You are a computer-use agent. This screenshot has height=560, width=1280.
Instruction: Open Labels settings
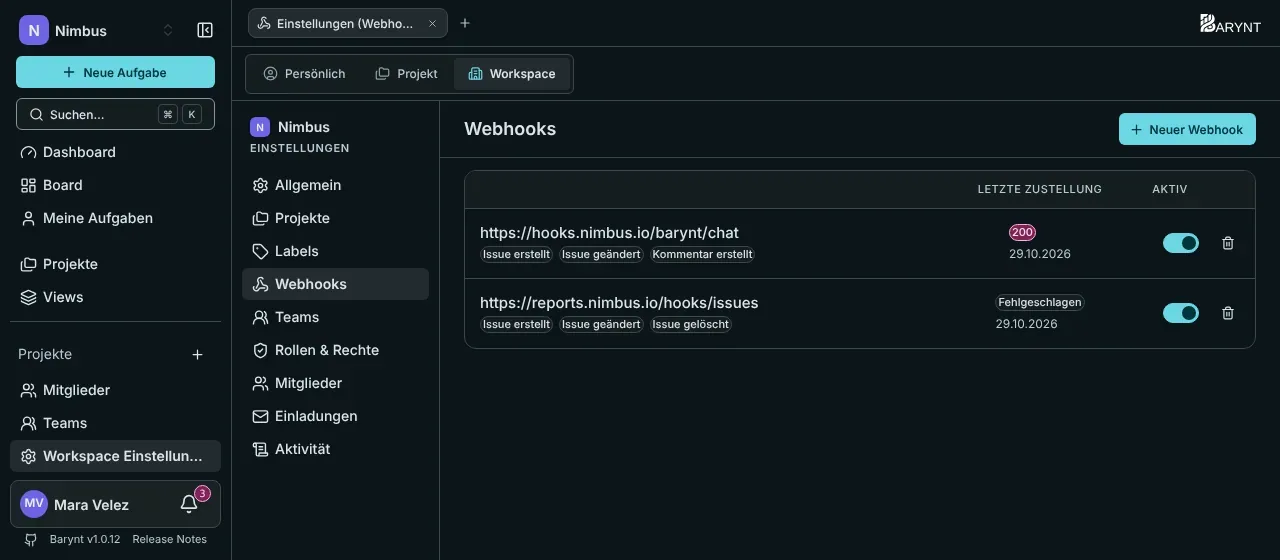[x=335, y=251]
